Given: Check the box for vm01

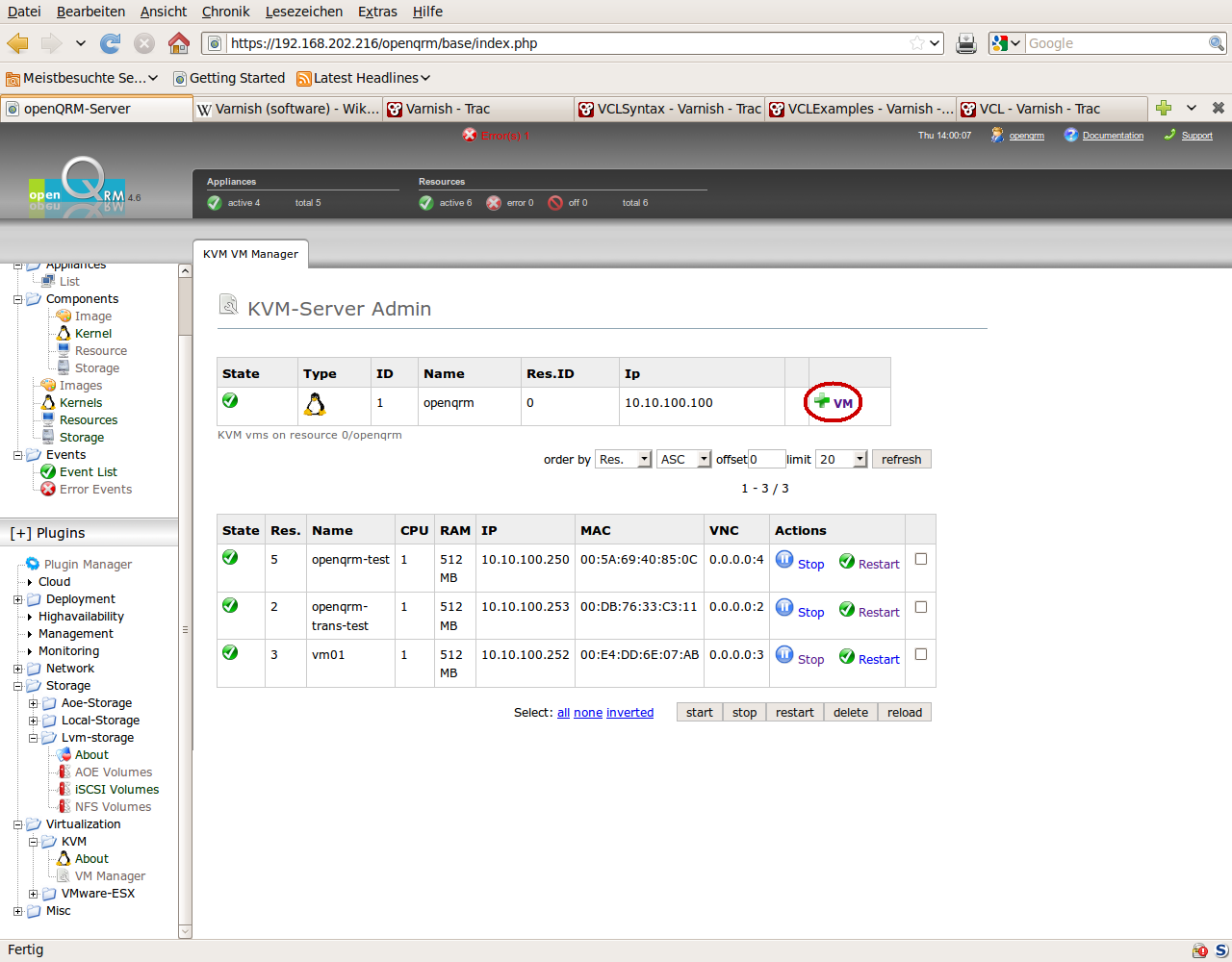Looking at the screenshot, I should coord(921,654).
